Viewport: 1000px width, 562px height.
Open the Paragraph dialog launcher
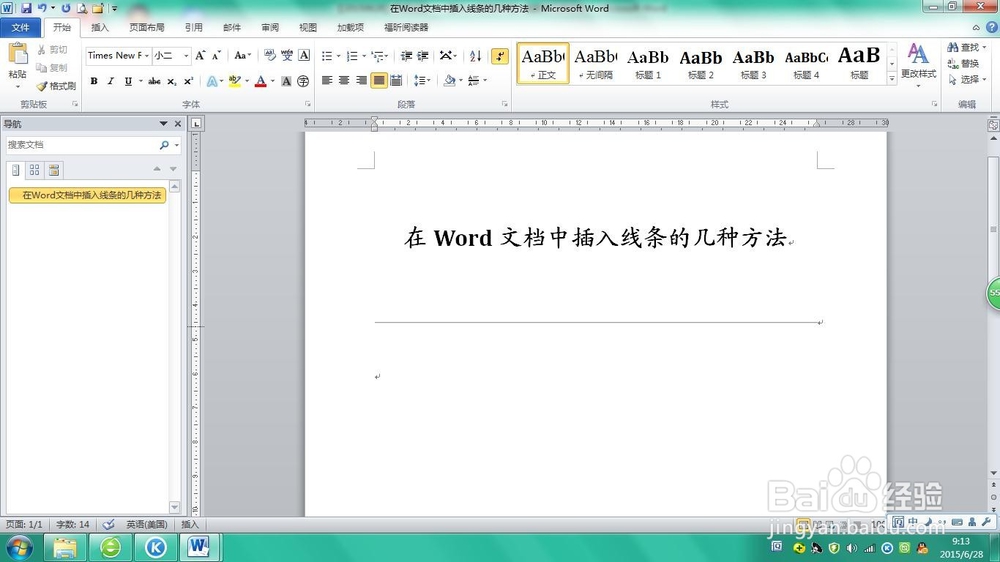coord(504,103)
